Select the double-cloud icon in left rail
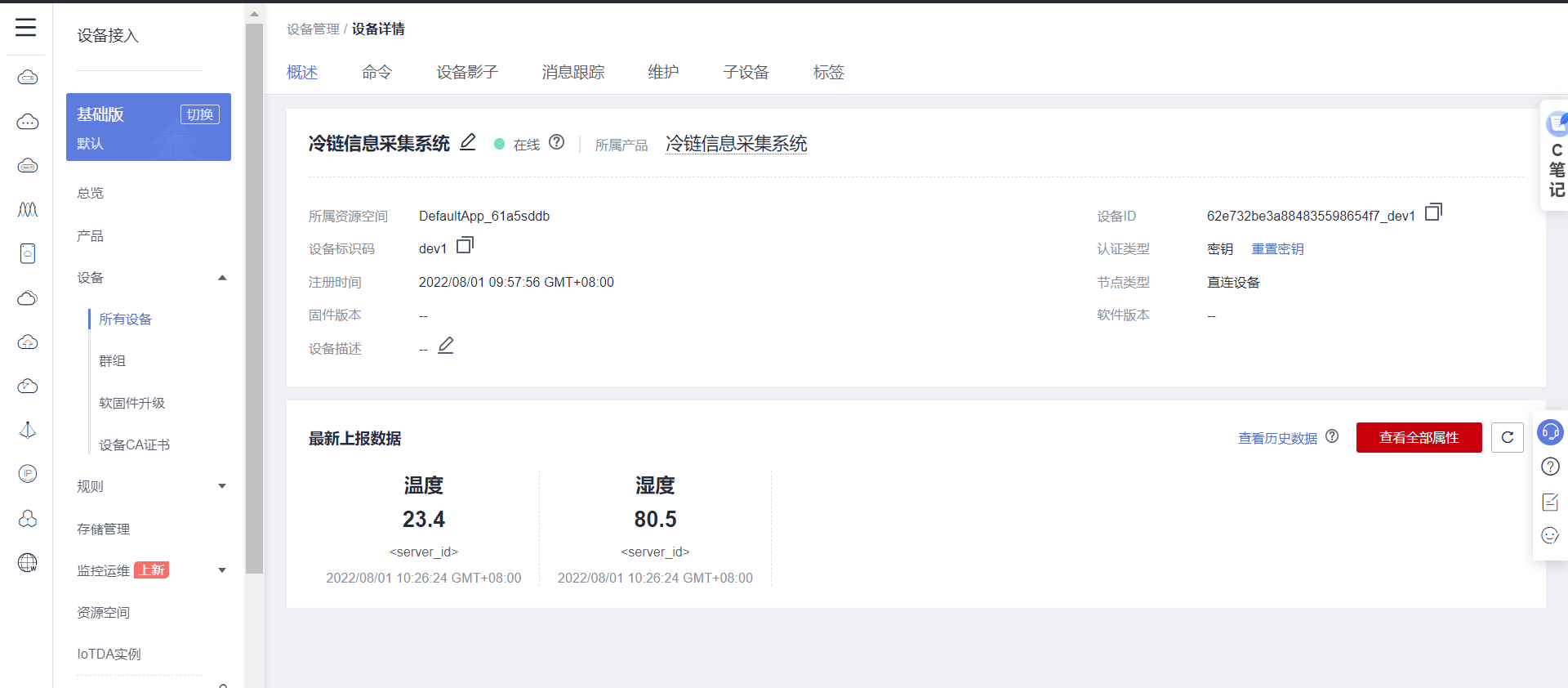Screen dimensions: 1568x688 click(x=28, y=297)
